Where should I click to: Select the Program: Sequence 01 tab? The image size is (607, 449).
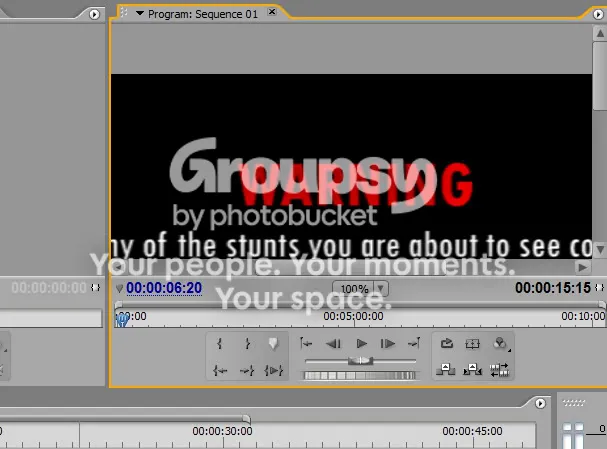pyautogui.click(x=203, y=14)
